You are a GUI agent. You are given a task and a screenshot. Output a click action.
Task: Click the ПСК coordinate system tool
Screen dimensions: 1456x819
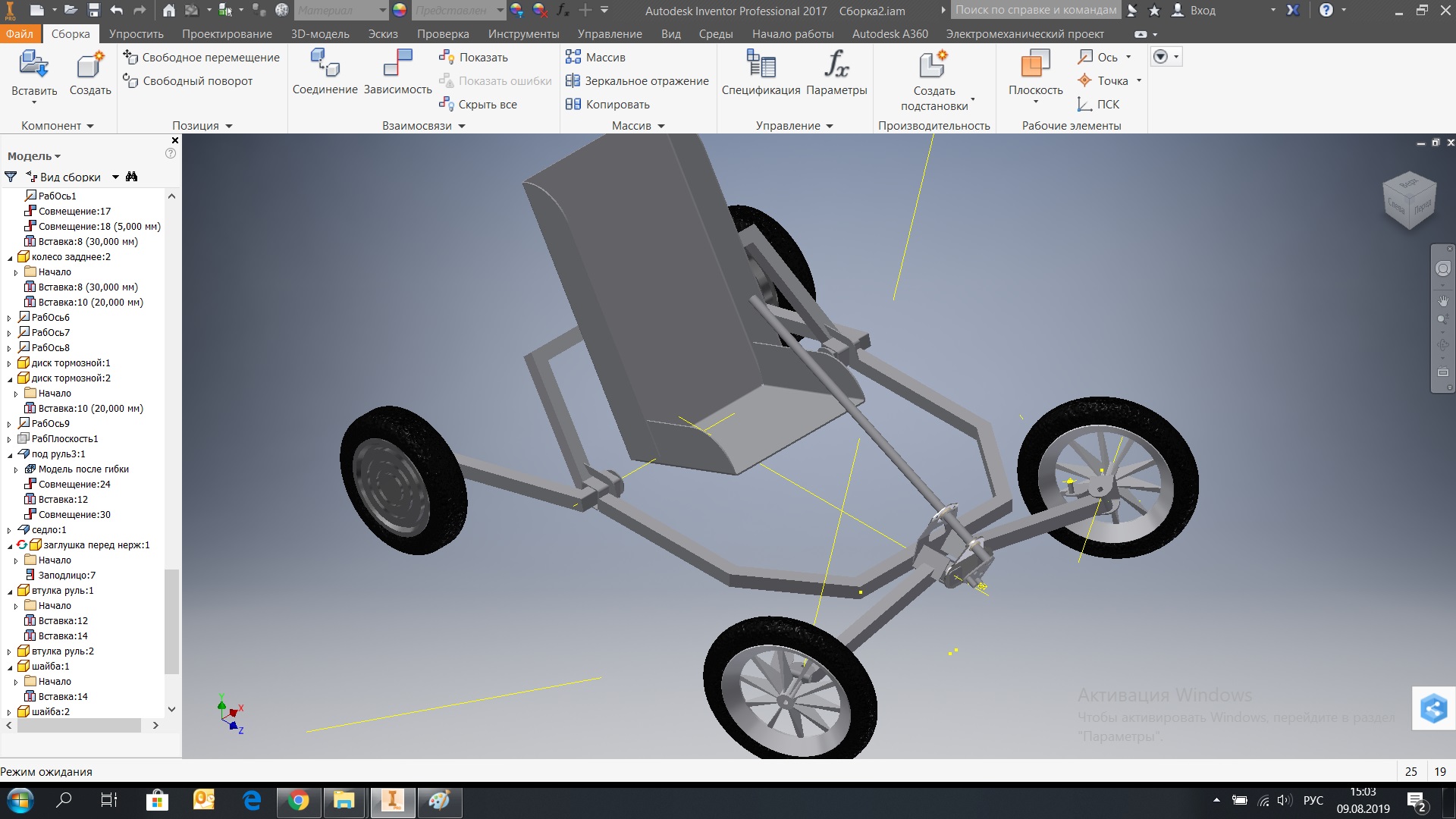click(x=1098, y=105)
